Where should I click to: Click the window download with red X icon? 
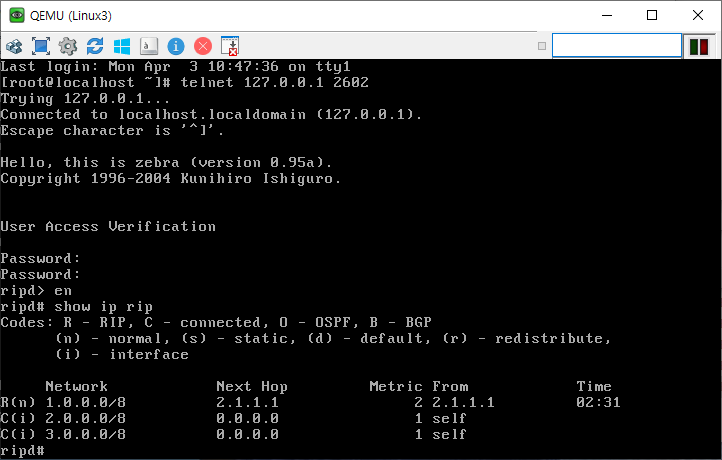click(x=230, y=46)
